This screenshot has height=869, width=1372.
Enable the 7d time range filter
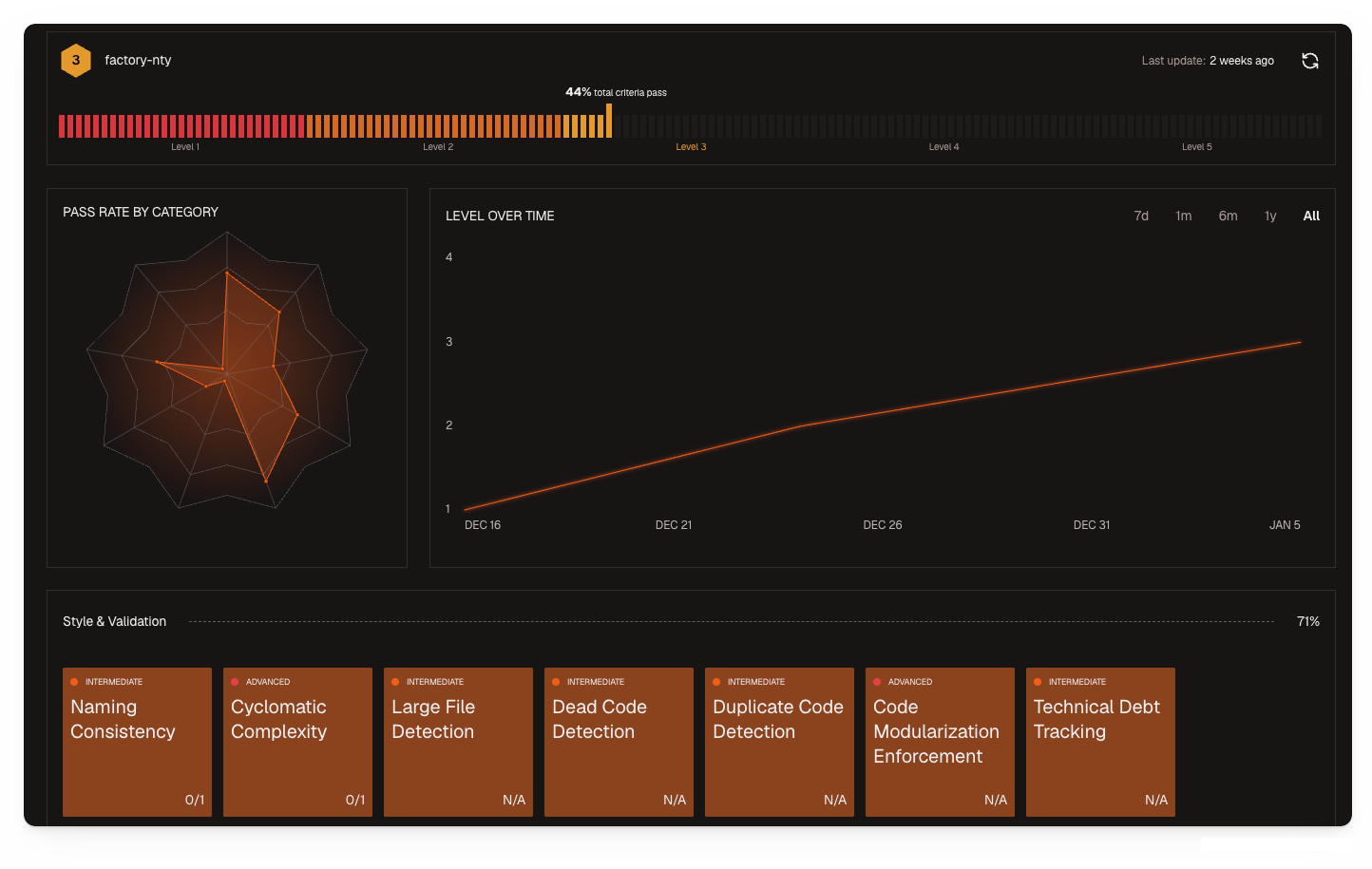click(1140, 216)
